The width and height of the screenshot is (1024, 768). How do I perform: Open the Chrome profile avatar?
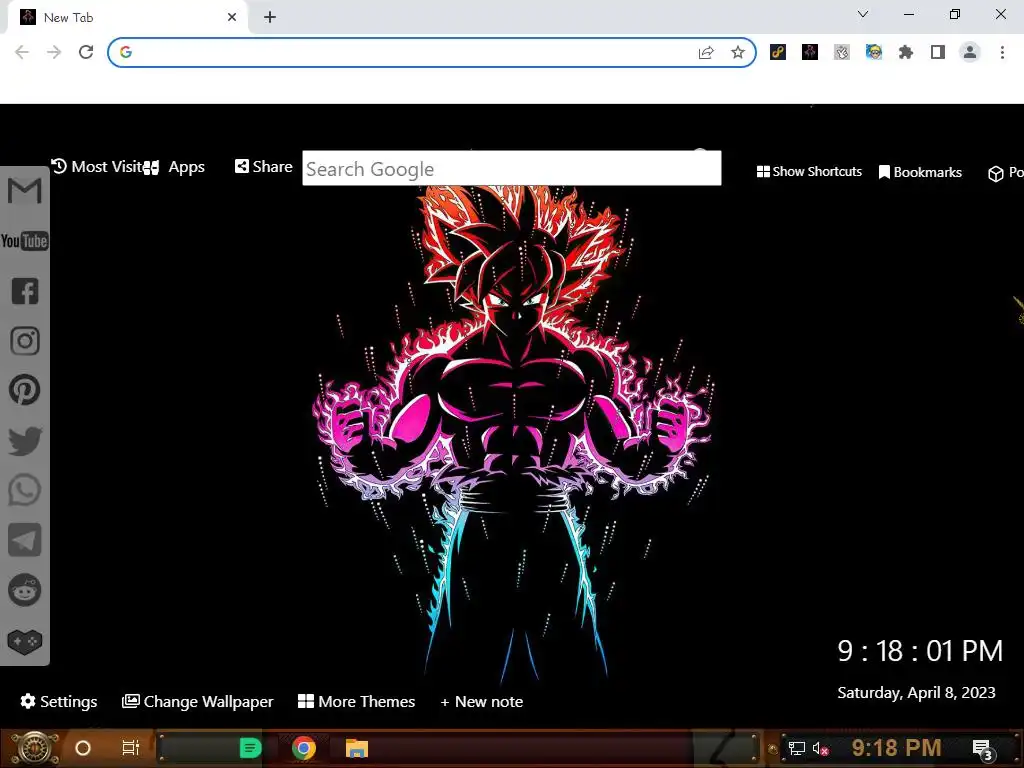point(970,52)
